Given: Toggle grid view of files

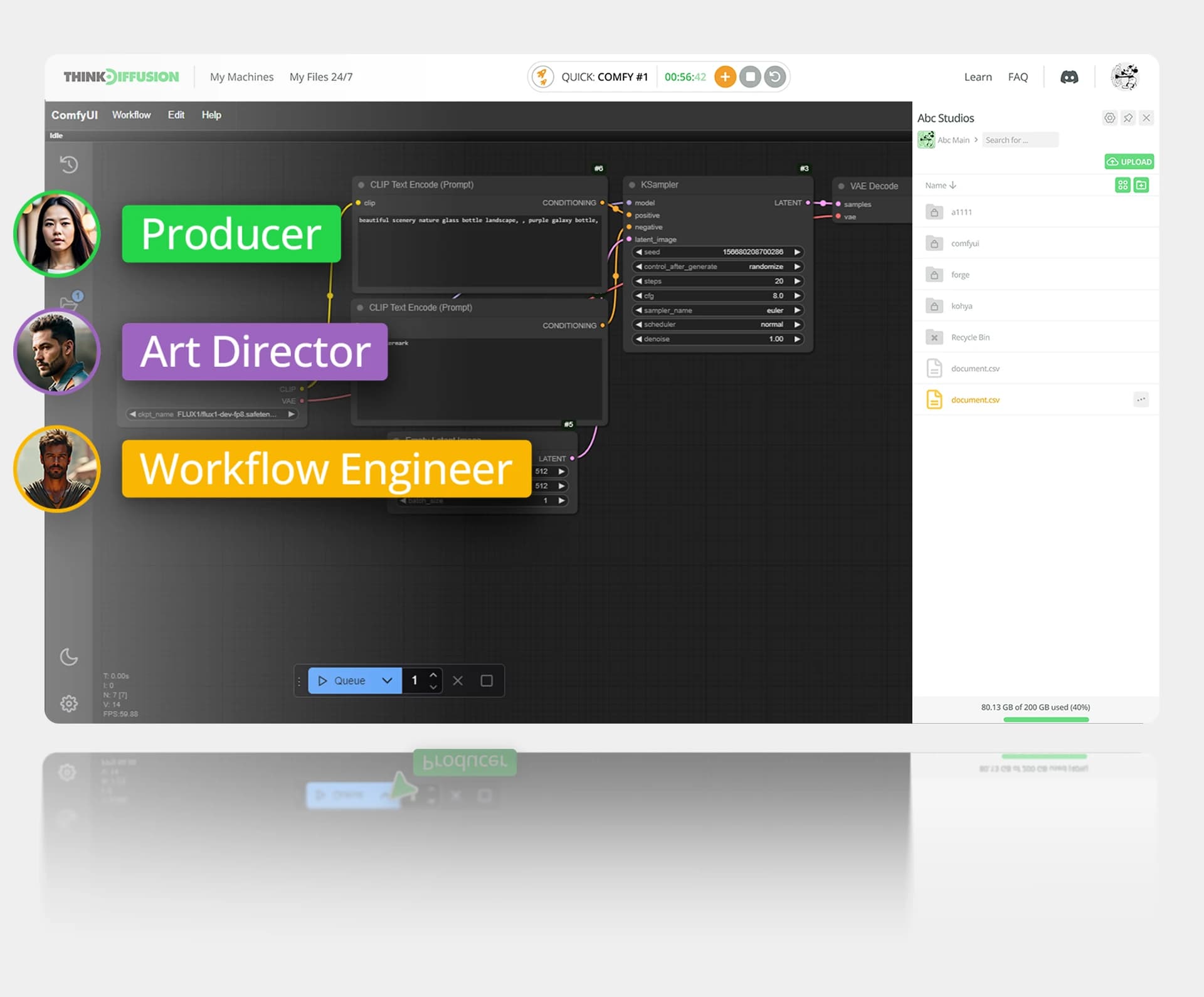Looking at the screenshot, I should click(x=1122, y=185).
